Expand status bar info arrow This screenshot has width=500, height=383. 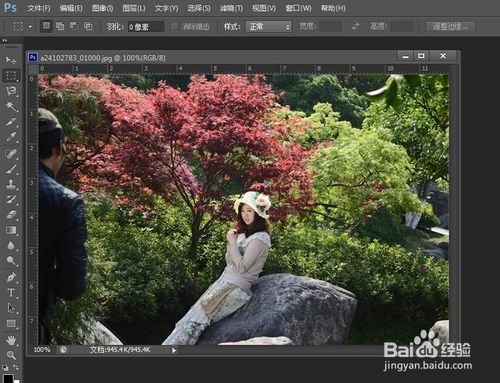click(x=174, y=350)
